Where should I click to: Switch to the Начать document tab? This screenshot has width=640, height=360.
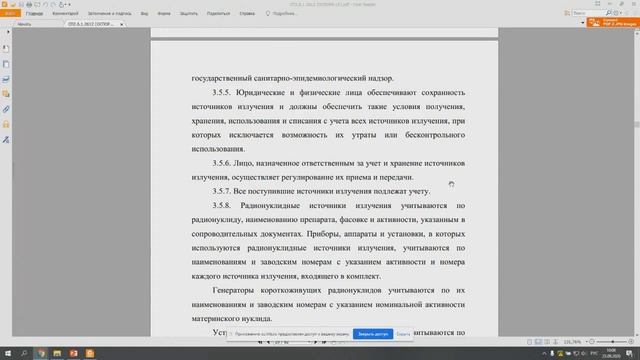point(24,24)
